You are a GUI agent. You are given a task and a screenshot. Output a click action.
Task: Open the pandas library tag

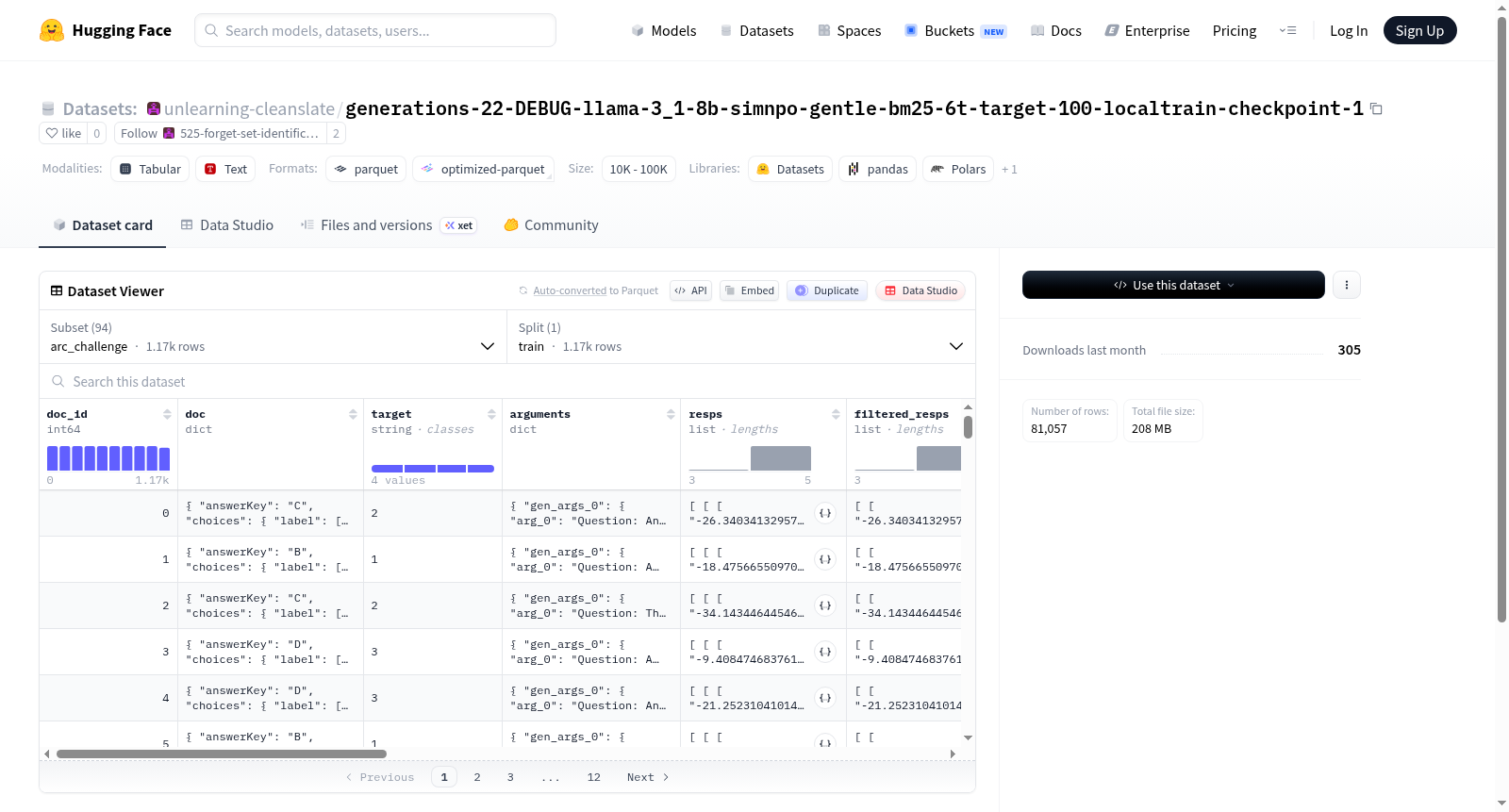pyautogui.click(x=877, y=169)
